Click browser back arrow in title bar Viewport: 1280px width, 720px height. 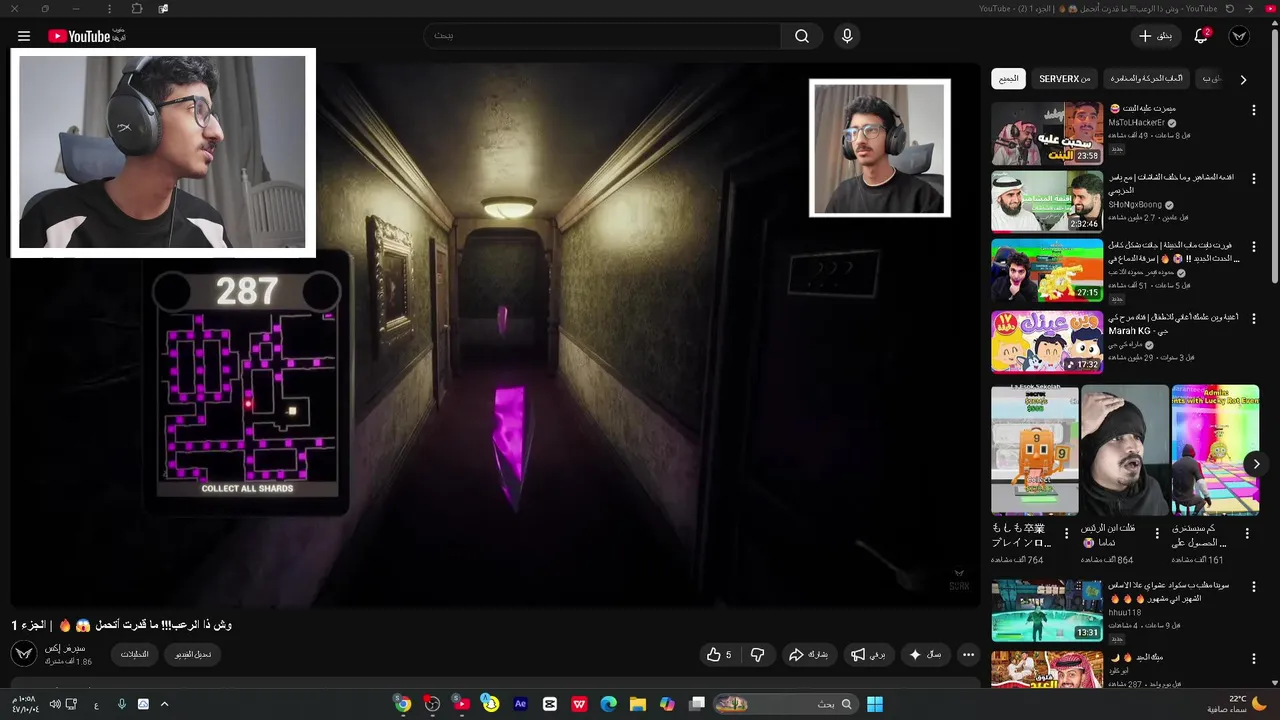(x=1249, y=8)
